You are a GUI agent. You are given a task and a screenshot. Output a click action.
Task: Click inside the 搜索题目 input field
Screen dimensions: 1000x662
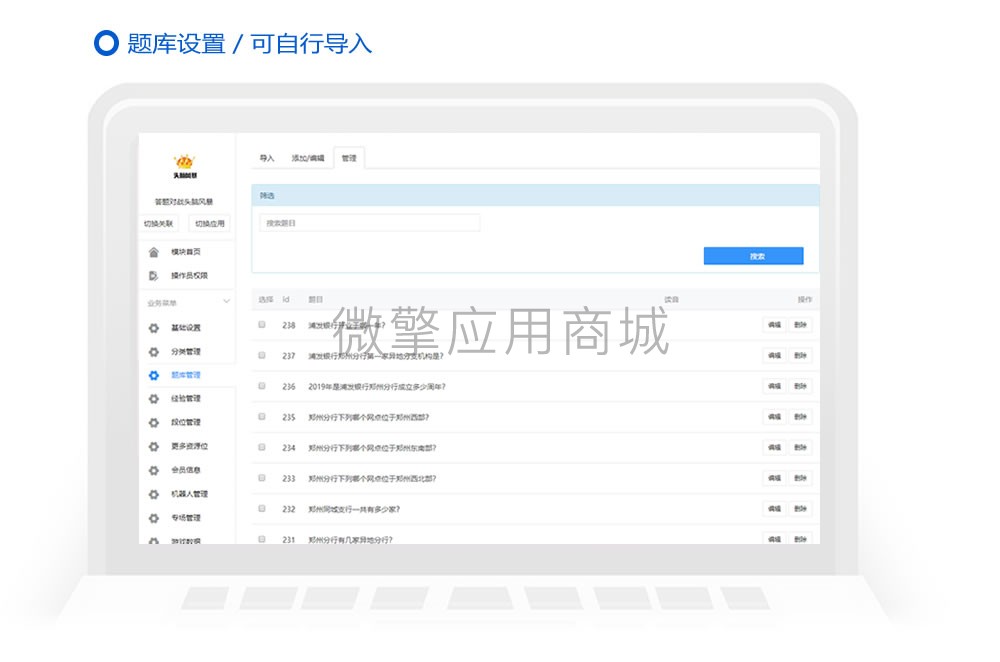[x=370, y=221]
